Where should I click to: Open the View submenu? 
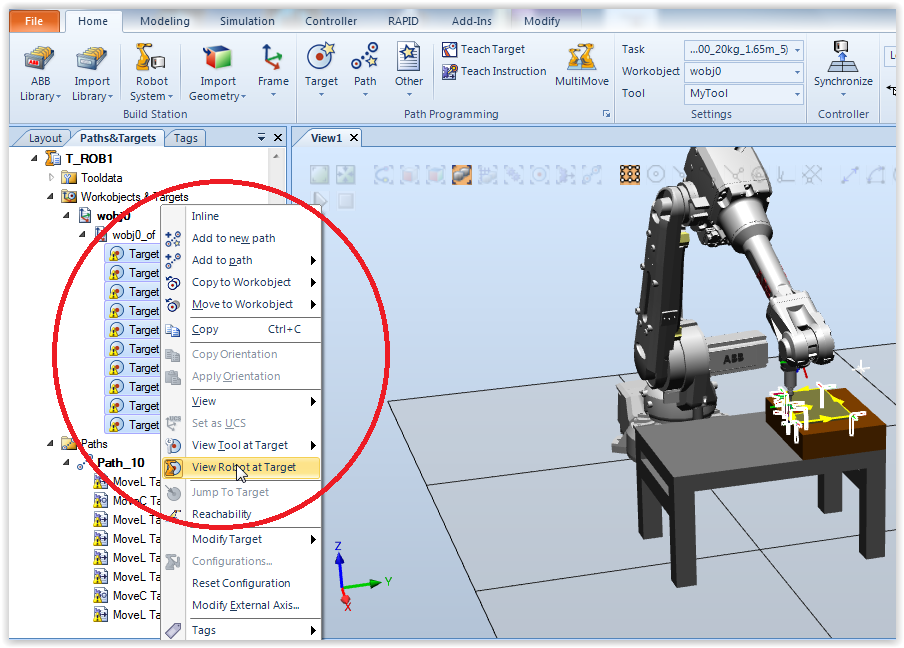click(x=241, y=401)
